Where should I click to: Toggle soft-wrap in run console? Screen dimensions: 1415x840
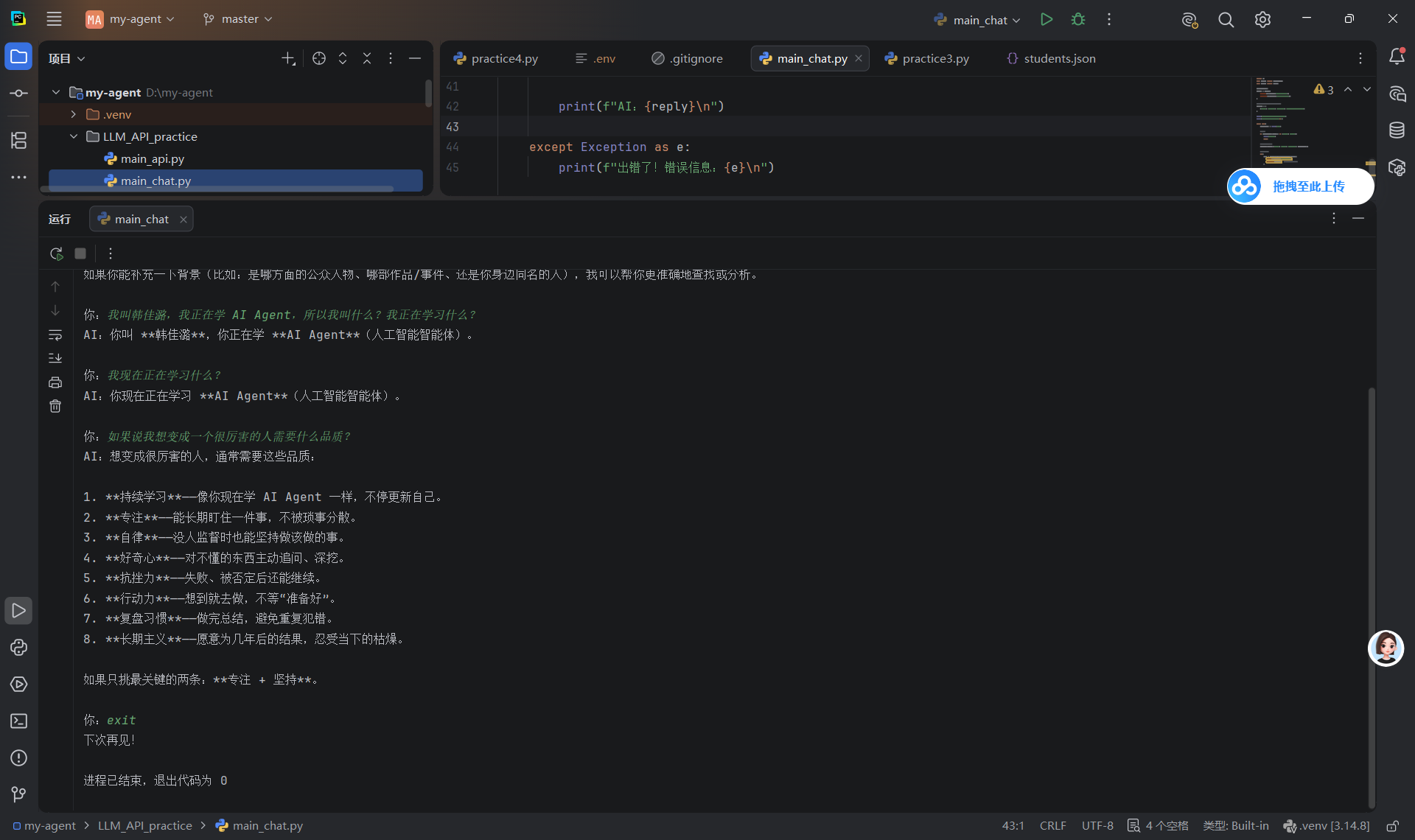pos(55,335)
